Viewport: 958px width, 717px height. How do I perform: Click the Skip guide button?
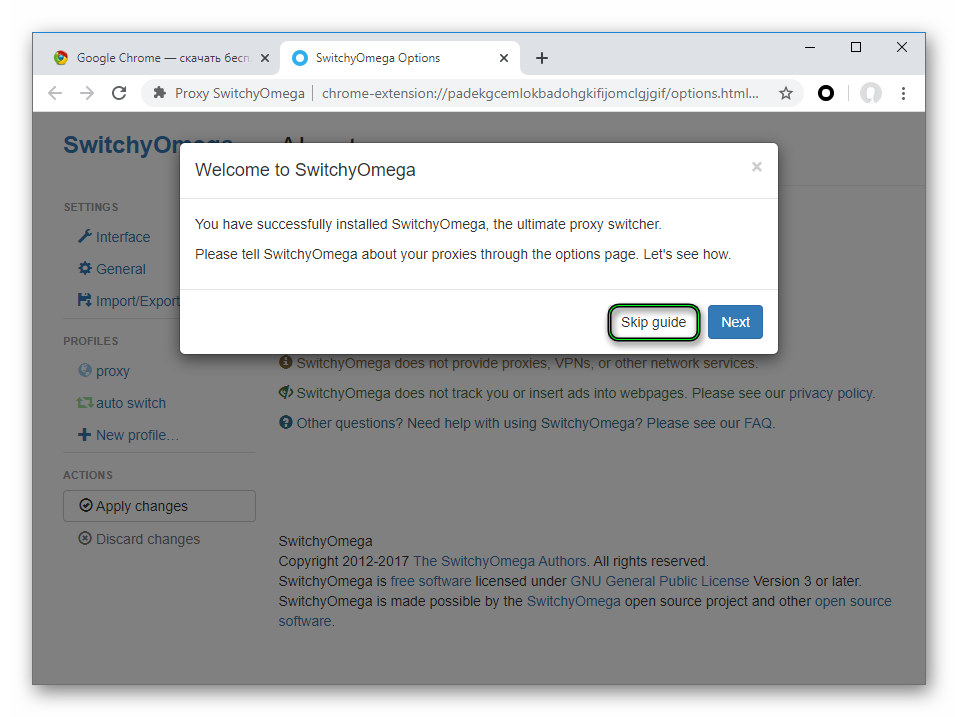coord(653,322)
